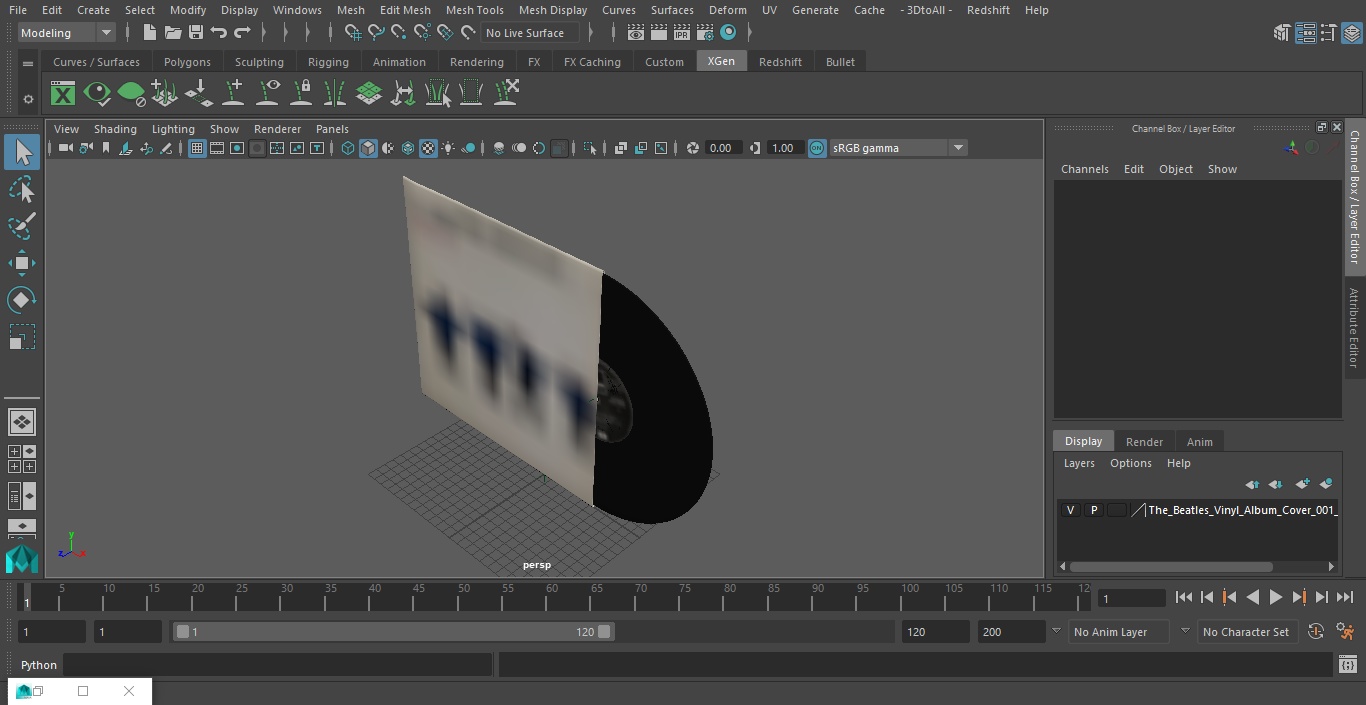Choose the Paint selection tool

(22, 226)
